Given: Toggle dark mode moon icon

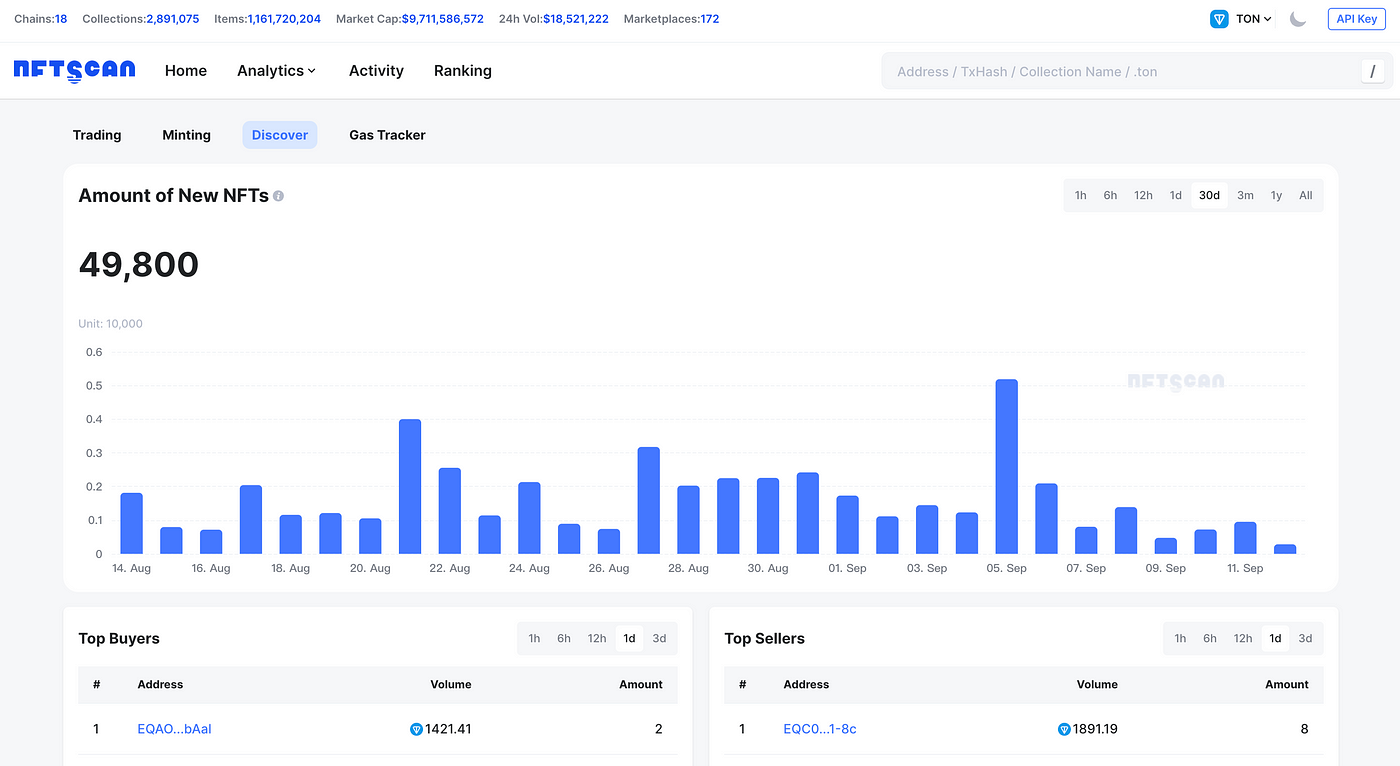Looking at the screenshot, I should tap(1298, 19).
